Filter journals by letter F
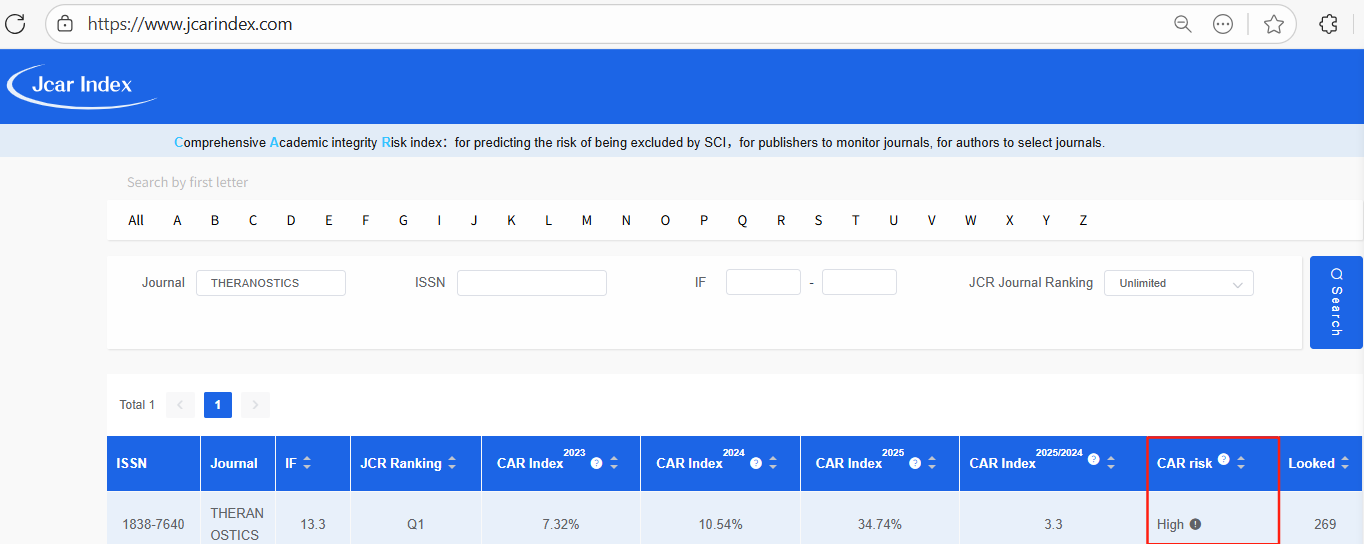 366,220
